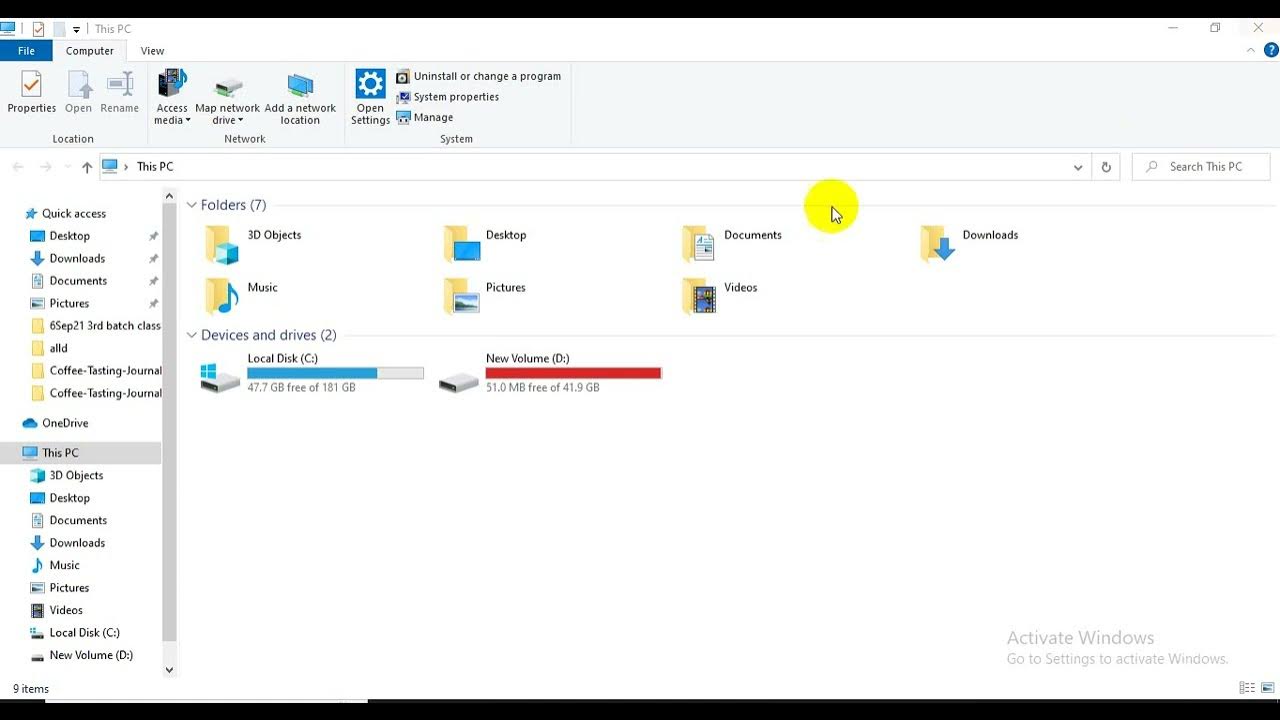Screen dimensions: 1280x720
Task: Open pinned Downloads under Quick access
Action: click(77, 258)
